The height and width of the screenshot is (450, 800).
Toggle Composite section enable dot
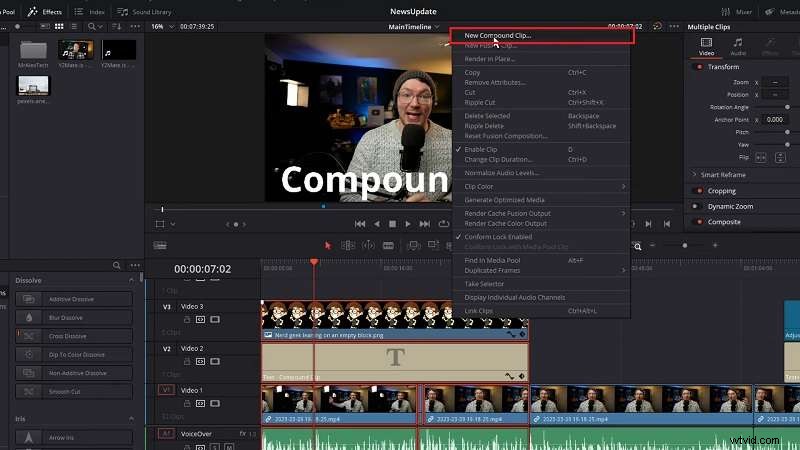(x=699, y=222)
